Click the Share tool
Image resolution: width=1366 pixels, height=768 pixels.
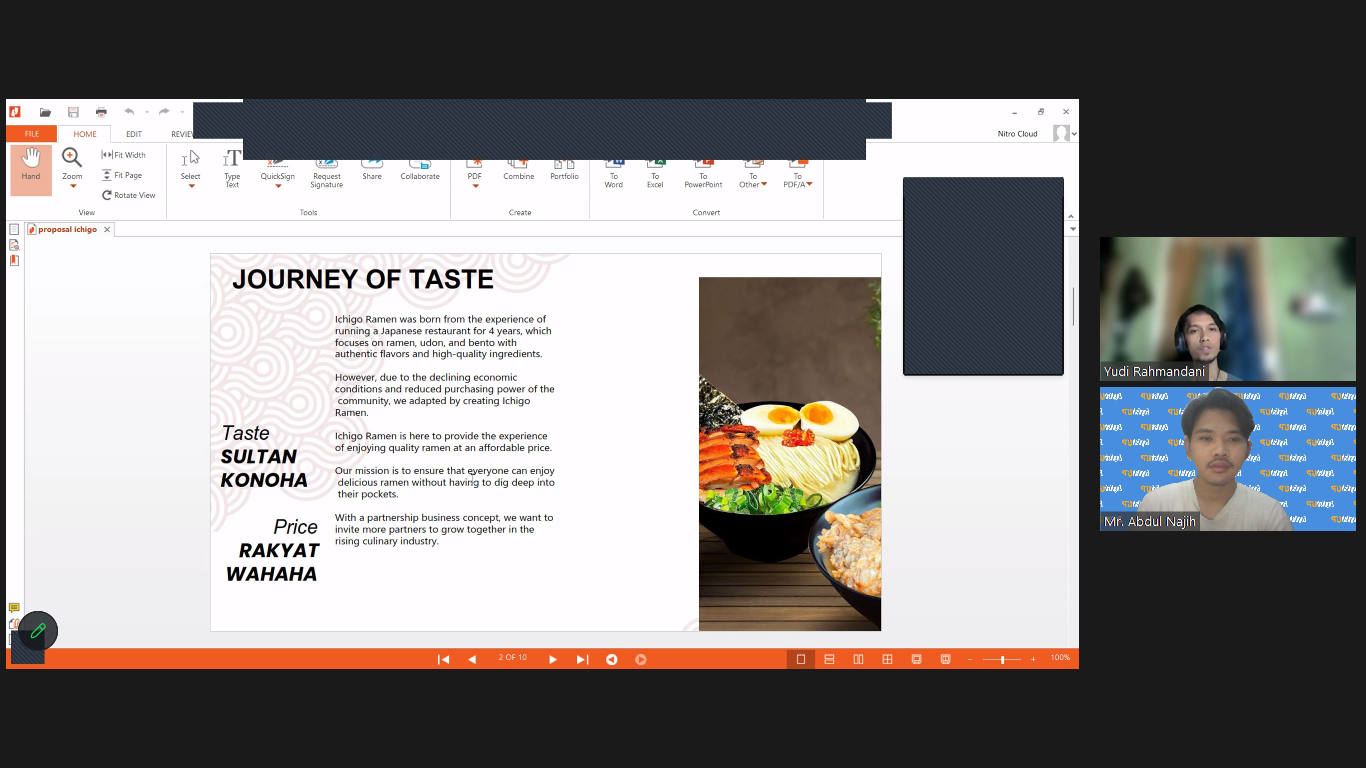(372, 171)
